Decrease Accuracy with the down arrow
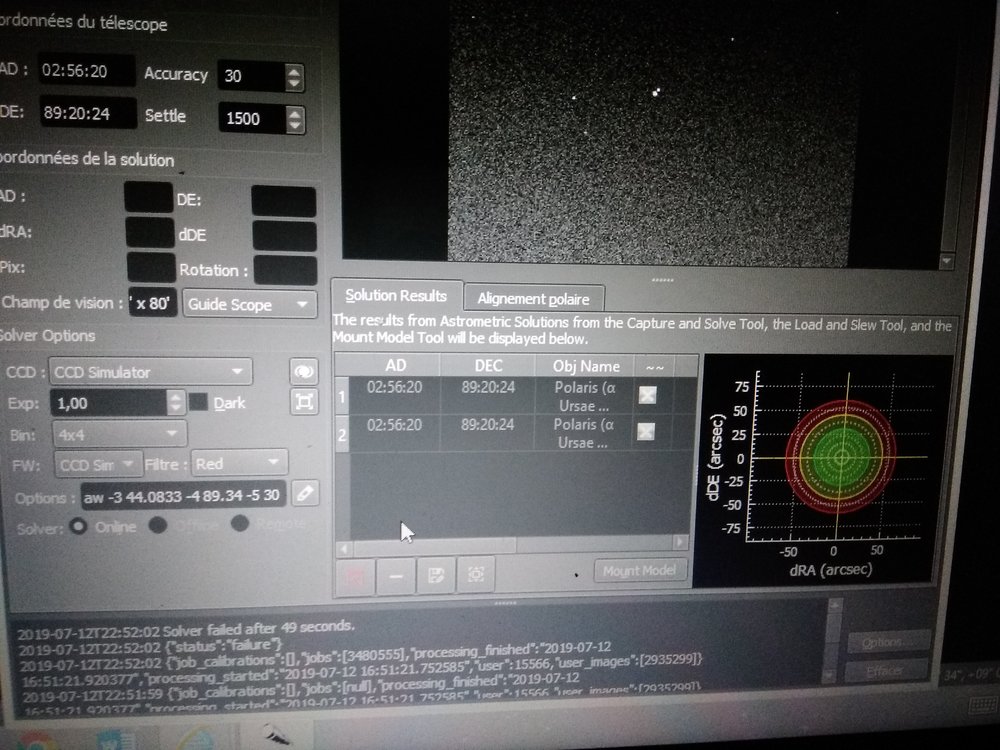1000x750 pixels. click(x=294, y=84)
